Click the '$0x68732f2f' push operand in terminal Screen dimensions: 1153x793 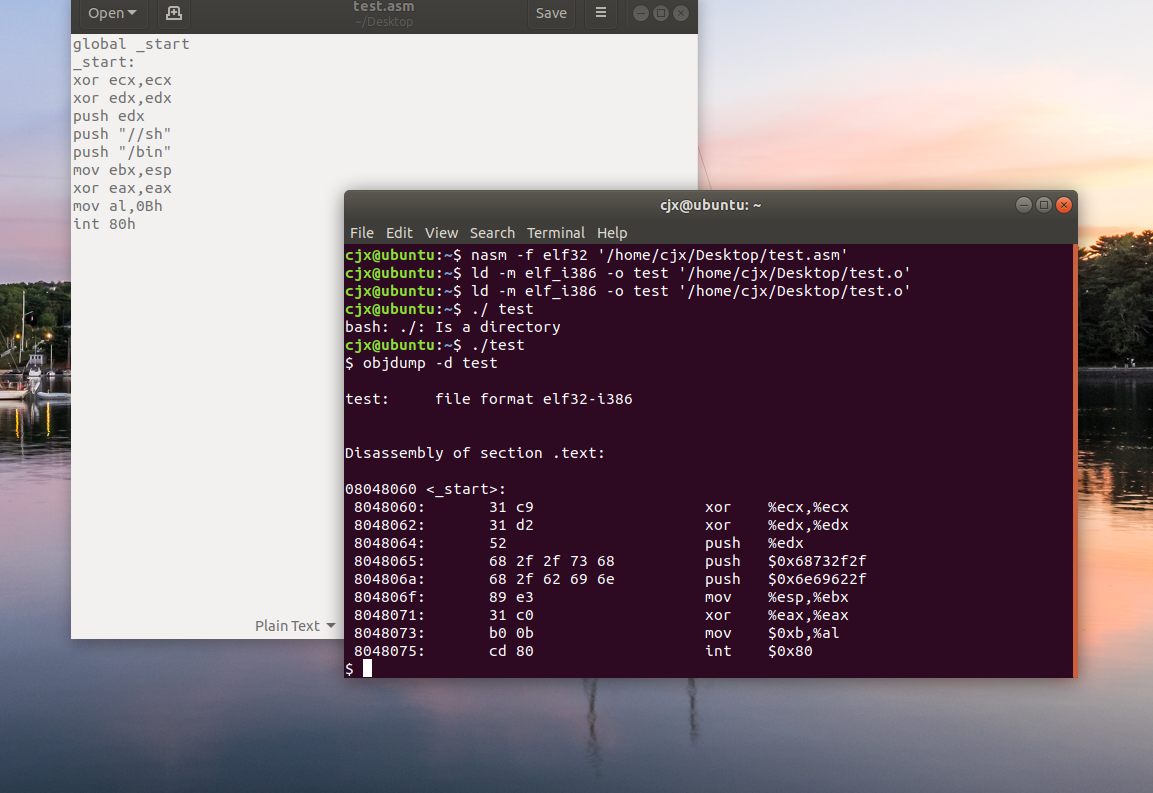[x=817, y=561]
